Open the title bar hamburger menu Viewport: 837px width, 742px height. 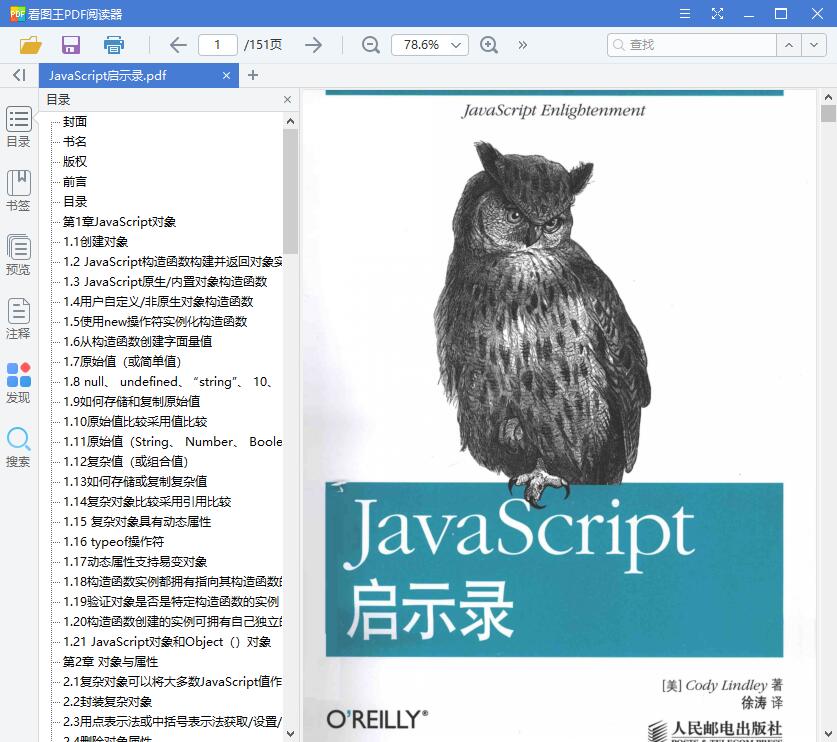pos(685,13)
